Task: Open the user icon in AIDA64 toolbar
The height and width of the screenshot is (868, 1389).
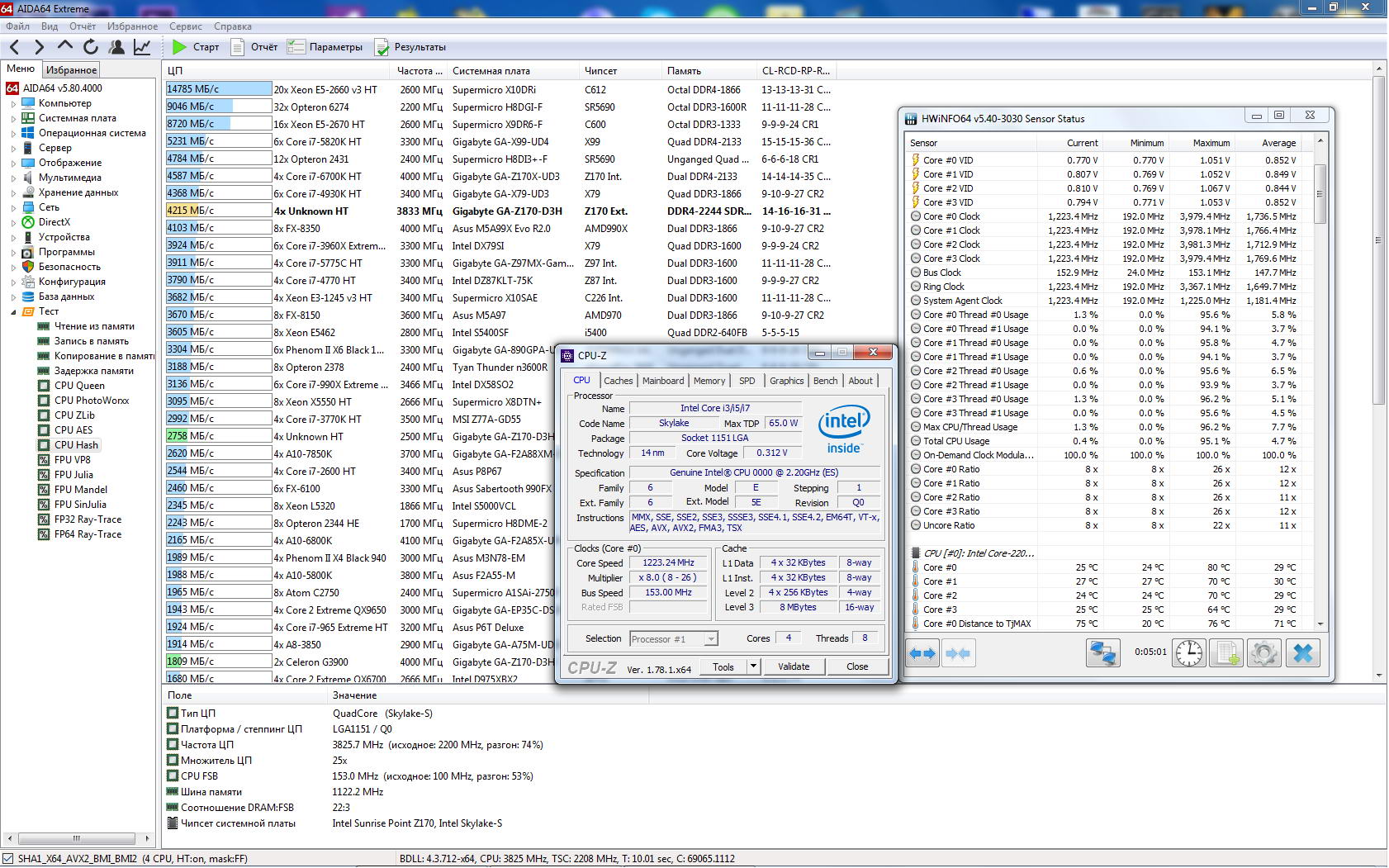Action: [x=116, y=47]
